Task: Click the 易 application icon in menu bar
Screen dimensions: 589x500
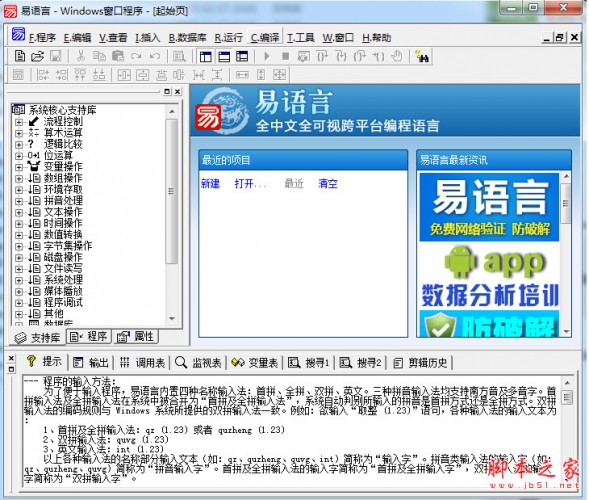Action: pos(18,34)
